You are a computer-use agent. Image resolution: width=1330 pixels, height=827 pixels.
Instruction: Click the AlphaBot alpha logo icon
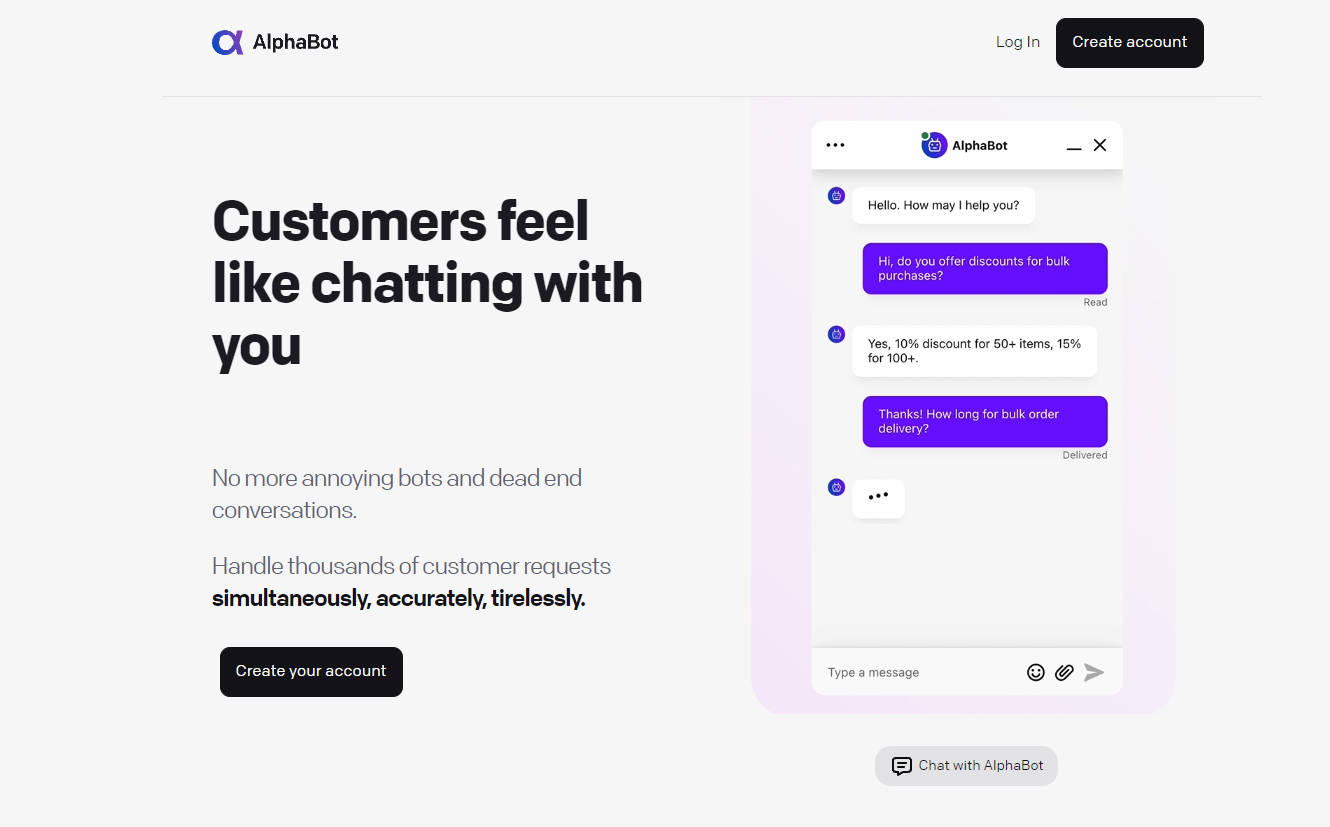pos(226,42)
